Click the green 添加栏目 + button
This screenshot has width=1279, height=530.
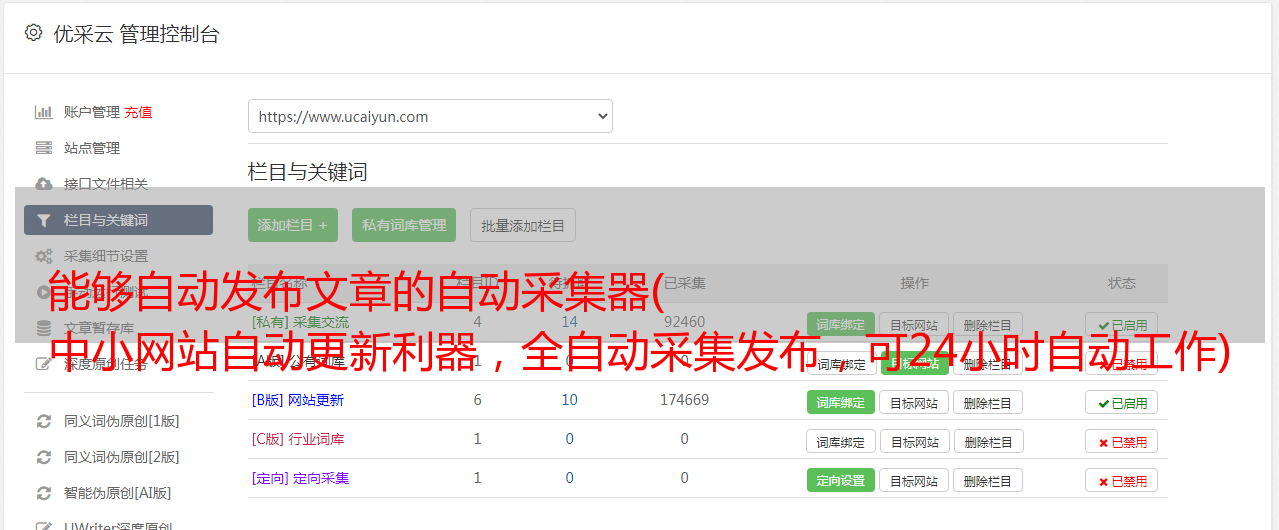(x=293, y=225)
